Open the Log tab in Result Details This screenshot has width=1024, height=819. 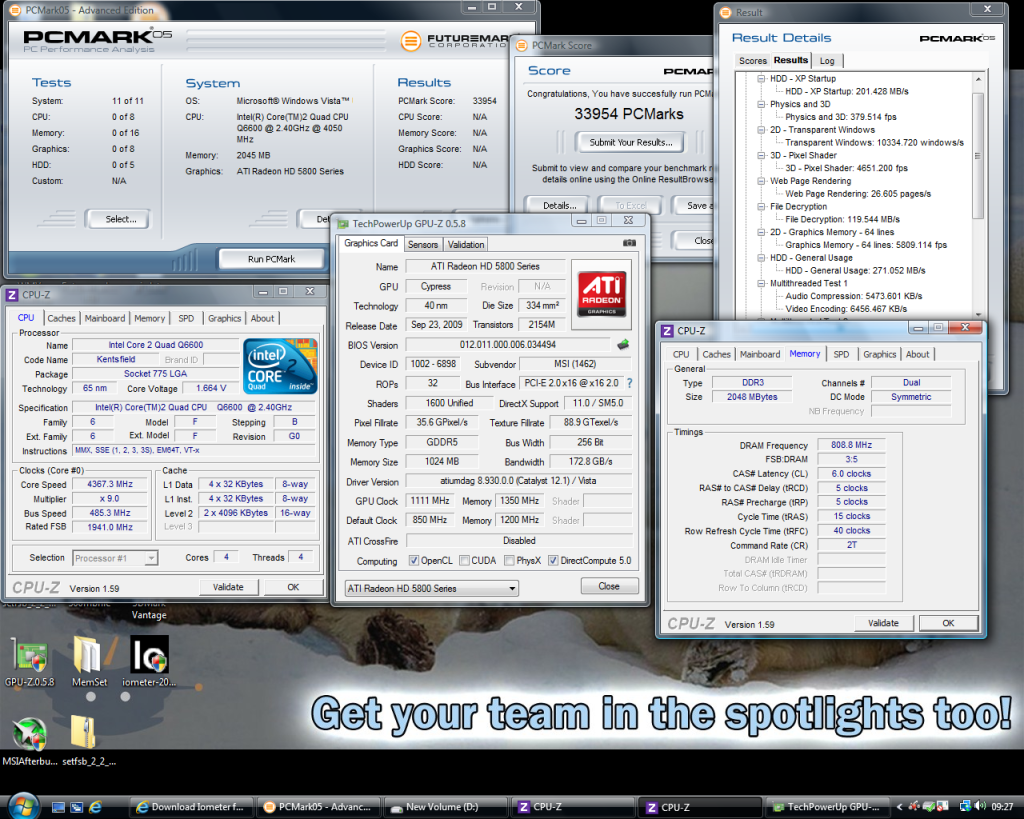tap(827, 61)
